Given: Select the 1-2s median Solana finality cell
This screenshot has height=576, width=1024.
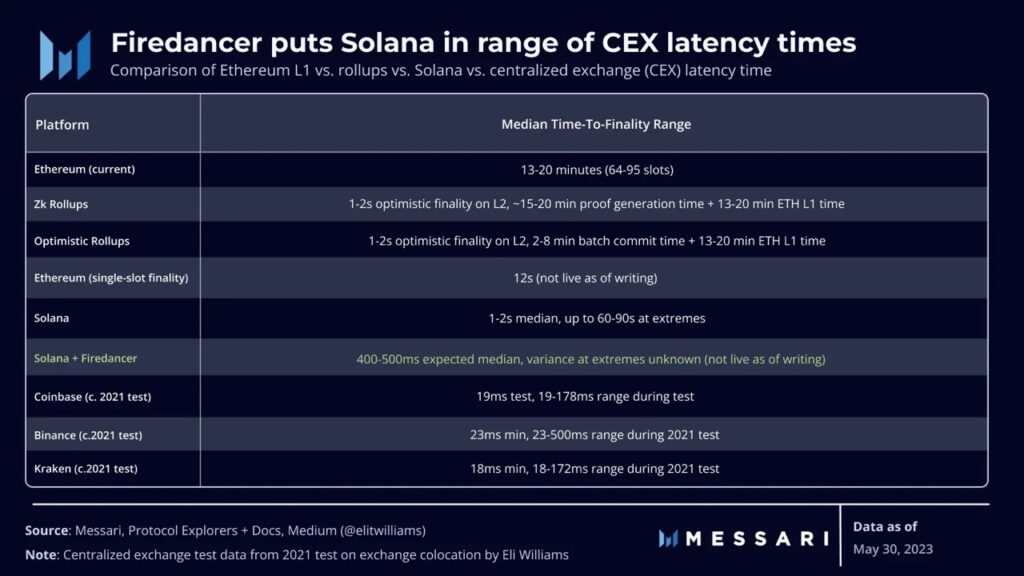Looking at the screenshot, I should point(596,318).
